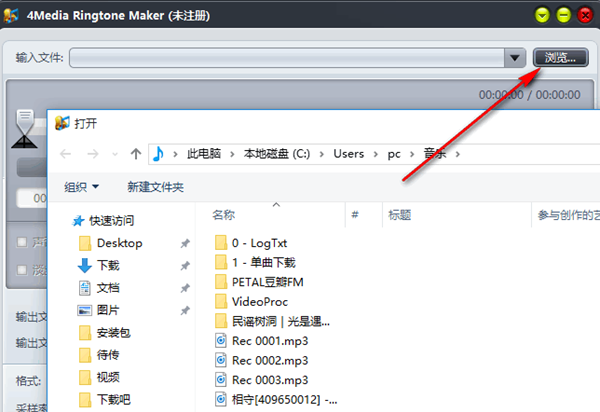Click the music note icon in address bar
Image resolution: width=600 pixels, height=412 pixels.
tap(158, 154)
